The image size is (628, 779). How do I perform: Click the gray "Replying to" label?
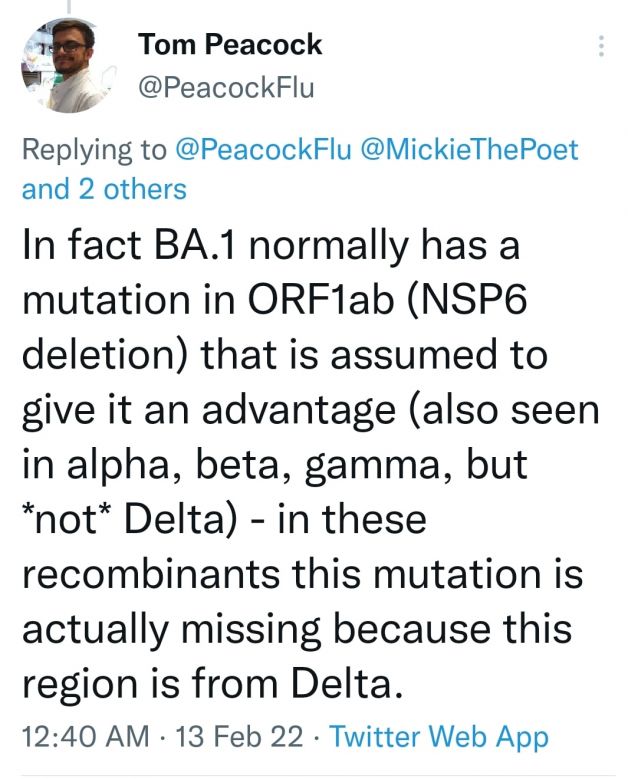coord(94,150)
